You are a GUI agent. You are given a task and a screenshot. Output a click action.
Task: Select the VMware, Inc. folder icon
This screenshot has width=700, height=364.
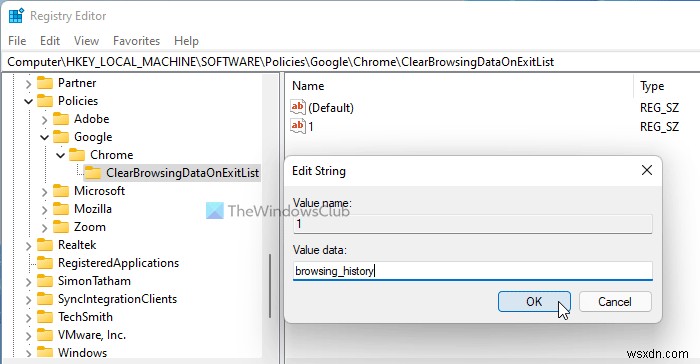point(45,335)
